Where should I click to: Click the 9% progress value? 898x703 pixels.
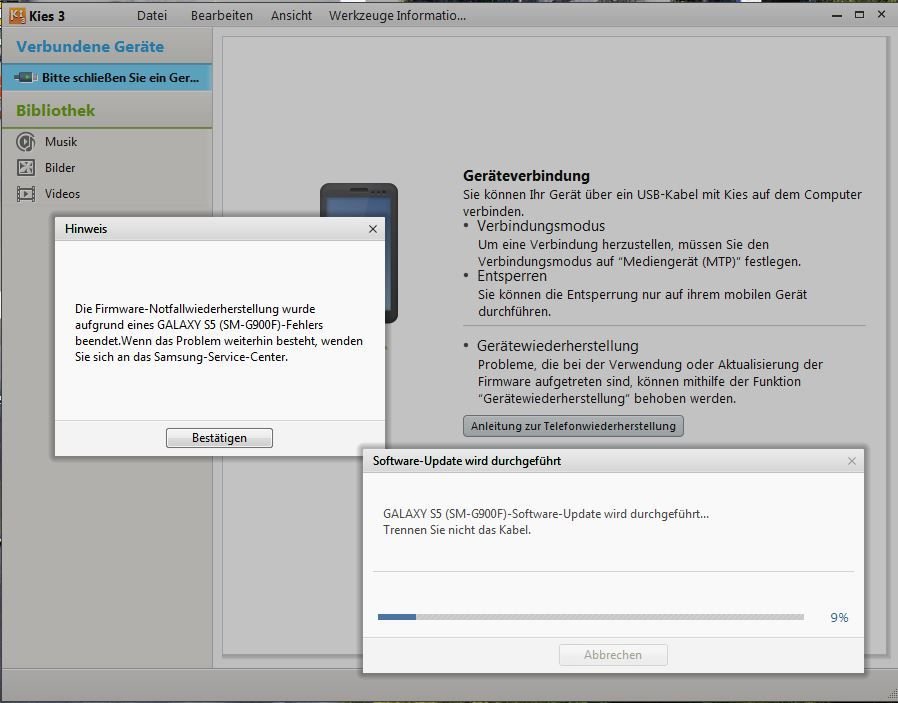840,618
